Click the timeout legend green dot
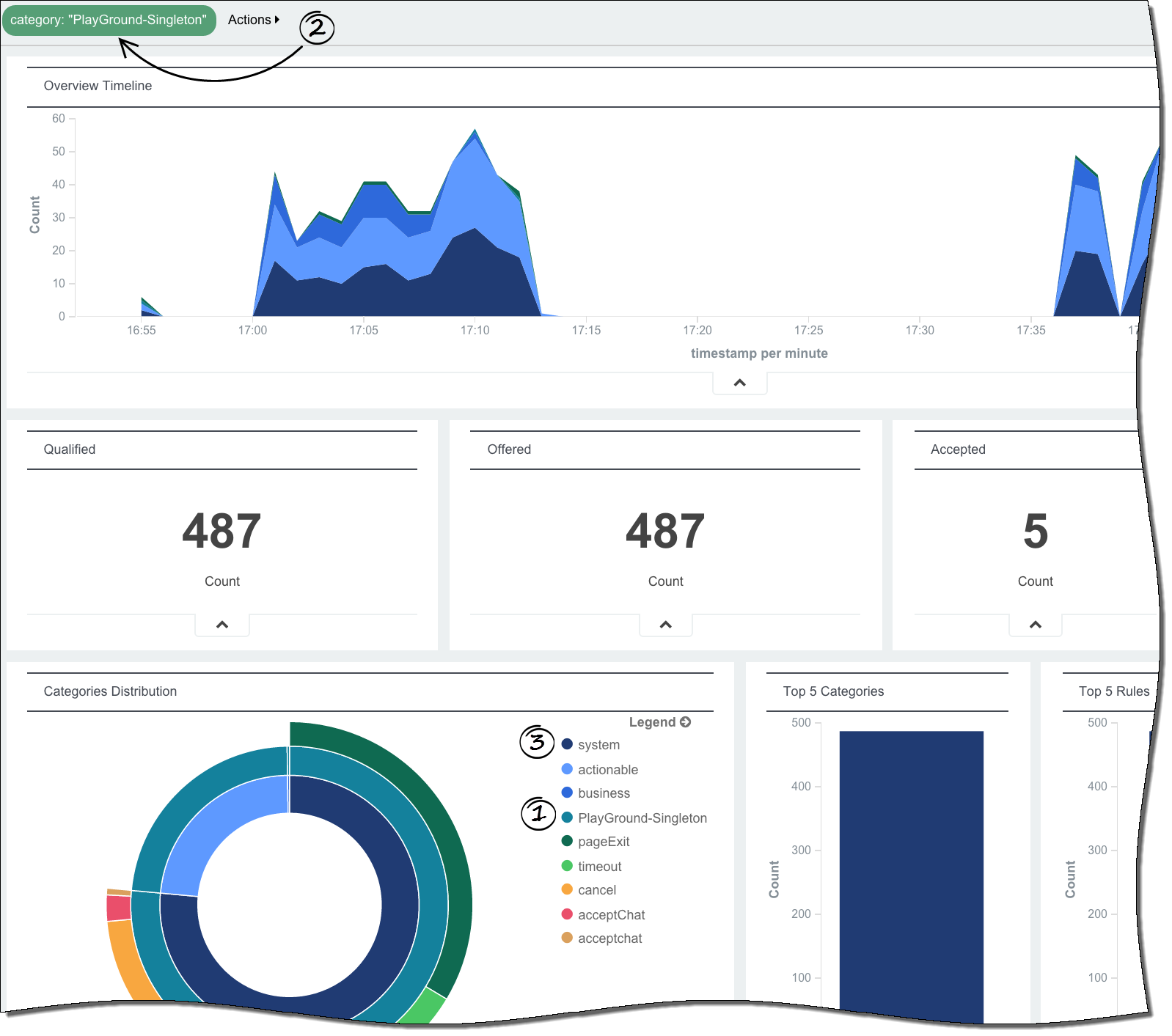This screenshot has width=1172, height=1036. click(x=567, y=866)
